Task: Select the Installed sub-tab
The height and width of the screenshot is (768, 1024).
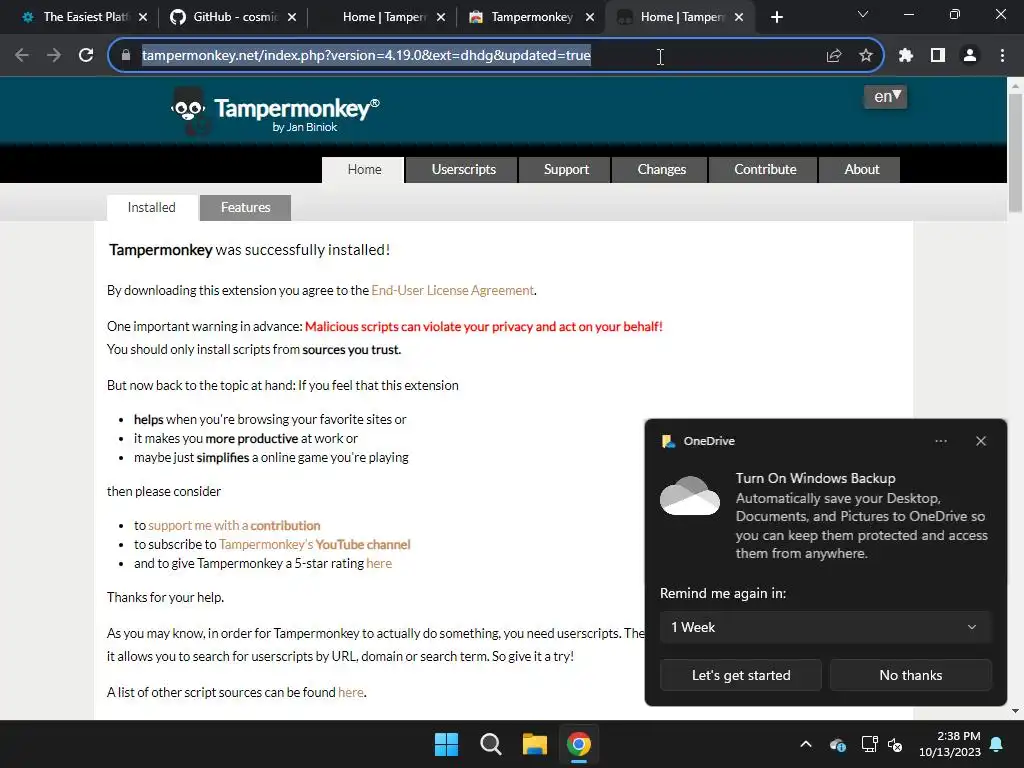Action: click(x=152, y=208)
